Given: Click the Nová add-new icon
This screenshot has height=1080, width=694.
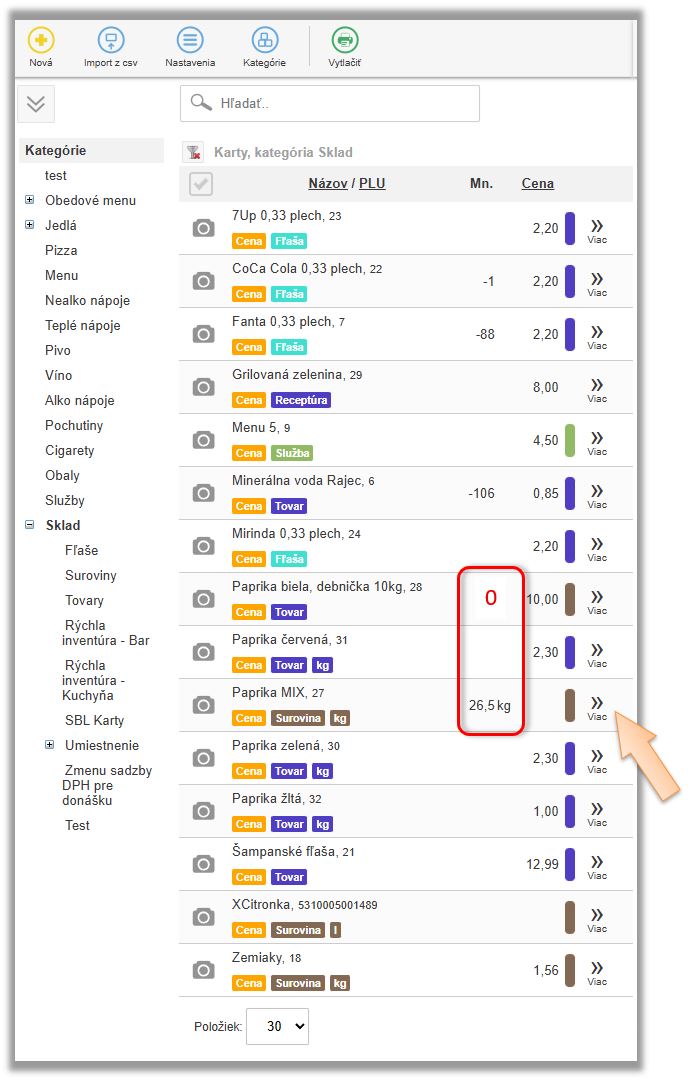Looking at the screenshot, I should pyautogui.click(x=41, y=41).
